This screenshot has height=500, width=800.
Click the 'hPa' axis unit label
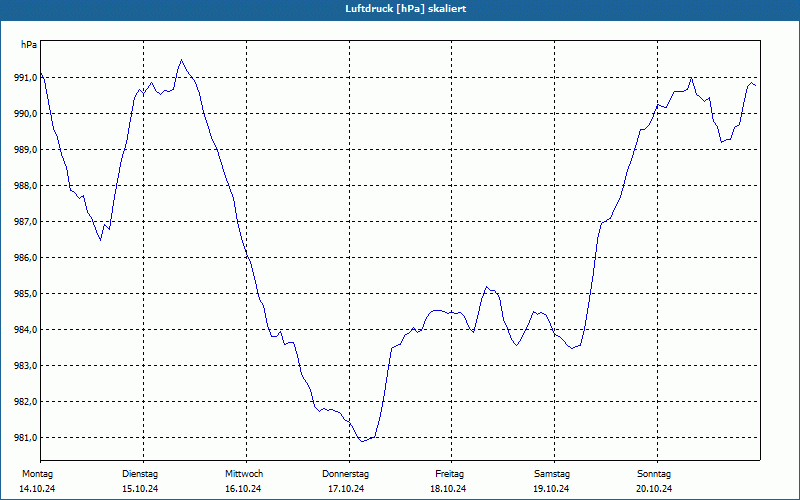click(x=29, y=45)
